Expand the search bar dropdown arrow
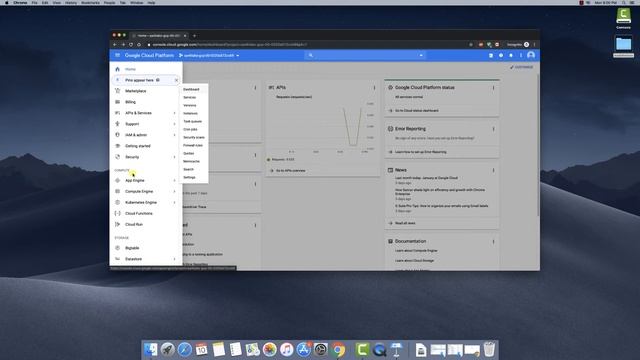The image size is (640, 360). pyautogui.click(x=421, y=55)
